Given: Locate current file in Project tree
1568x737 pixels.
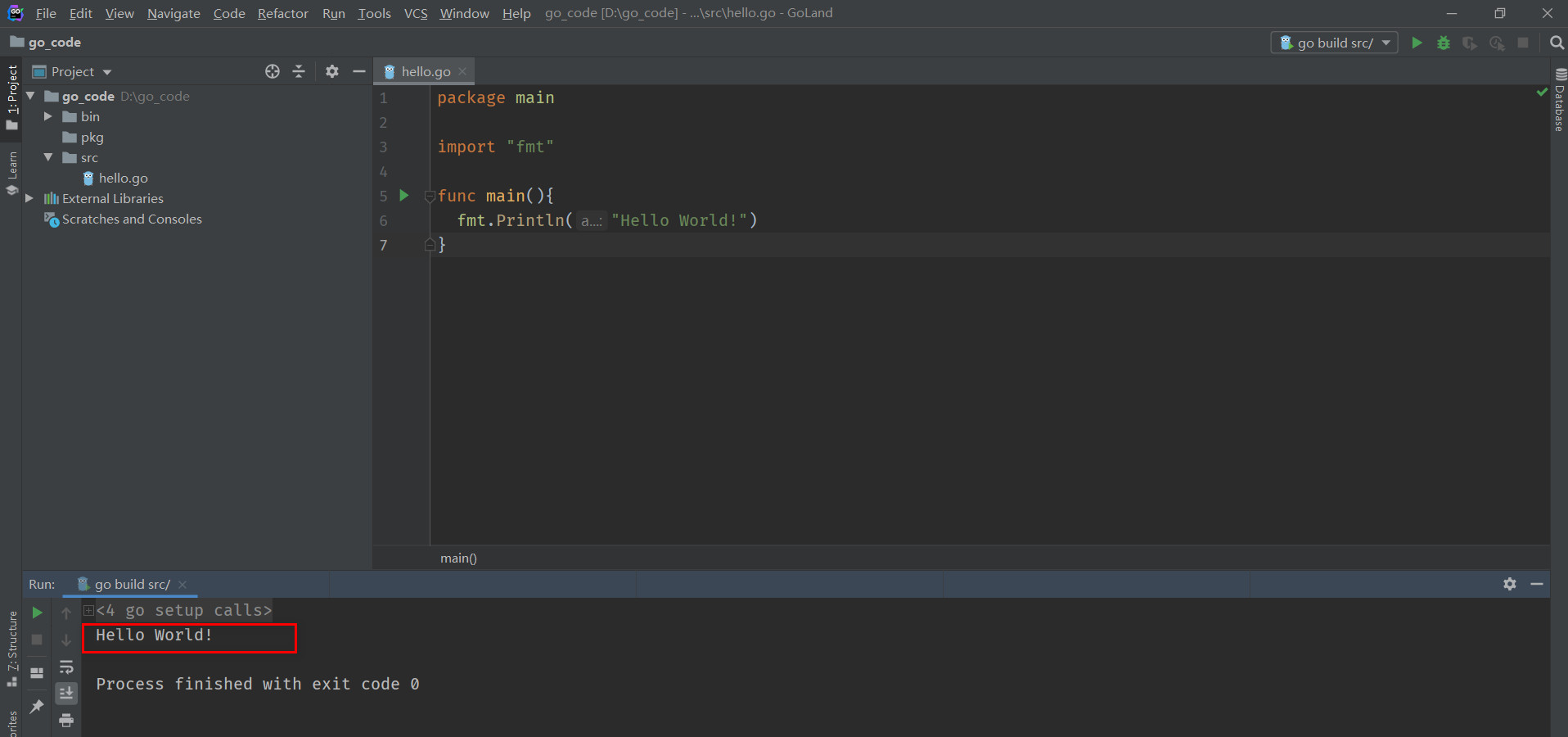Looking at the screenshot, I should point(273,71).
